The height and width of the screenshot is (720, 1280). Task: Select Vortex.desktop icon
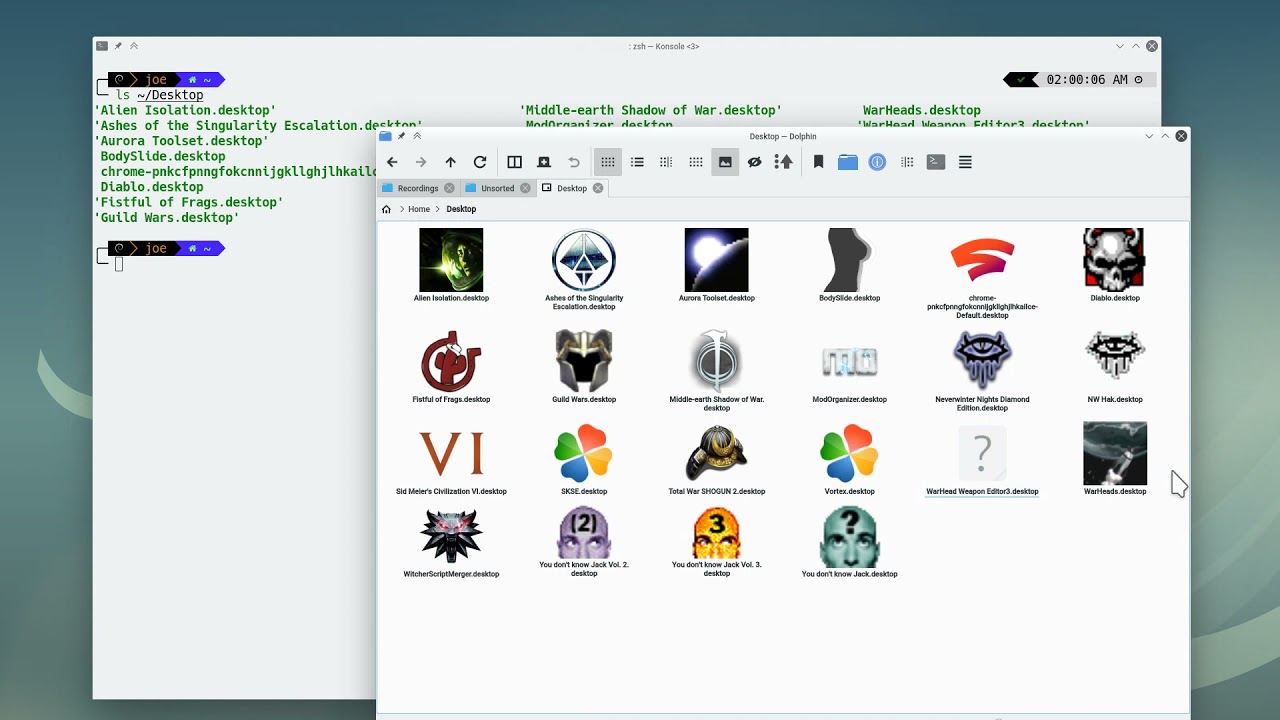point(849,453)
